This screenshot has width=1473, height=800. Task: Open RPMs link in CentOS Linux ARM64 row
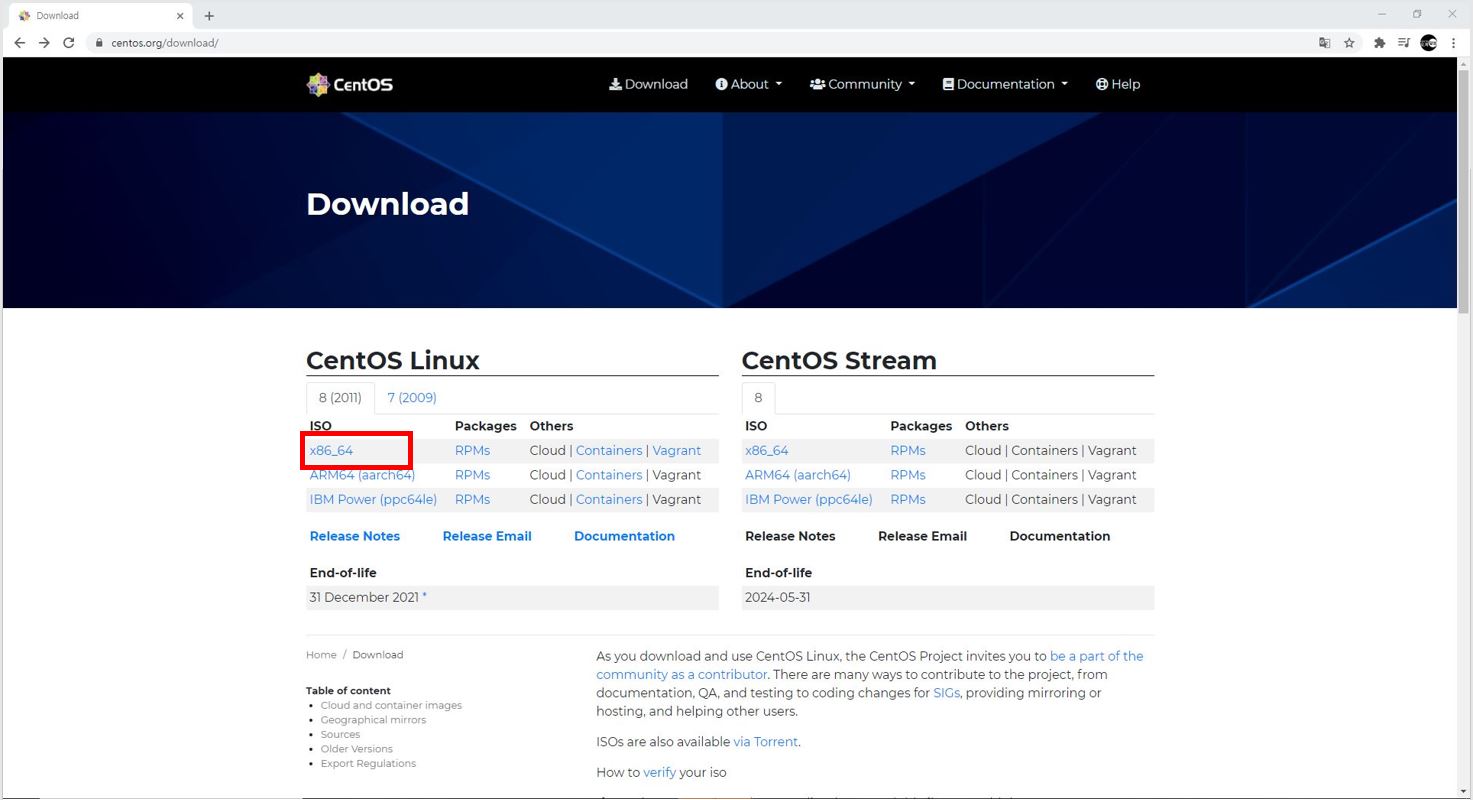tap(472, 475)
